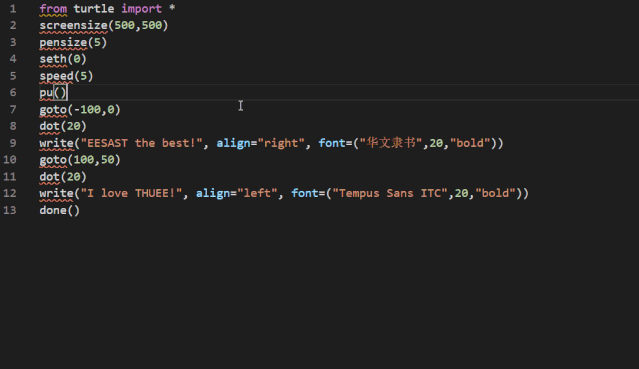
Task: Place cursor in 'pensize(5)' on line 3
Action: coord(73,42)
